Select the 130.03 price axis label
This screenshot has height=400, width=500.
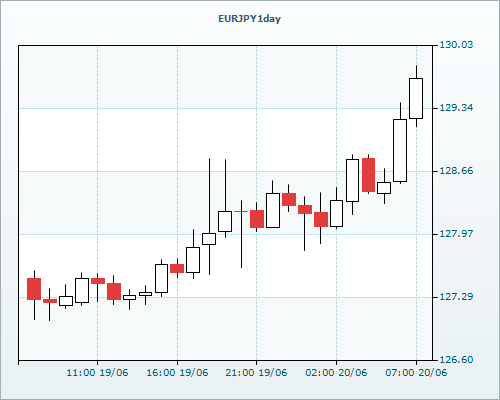pos(456,45)
